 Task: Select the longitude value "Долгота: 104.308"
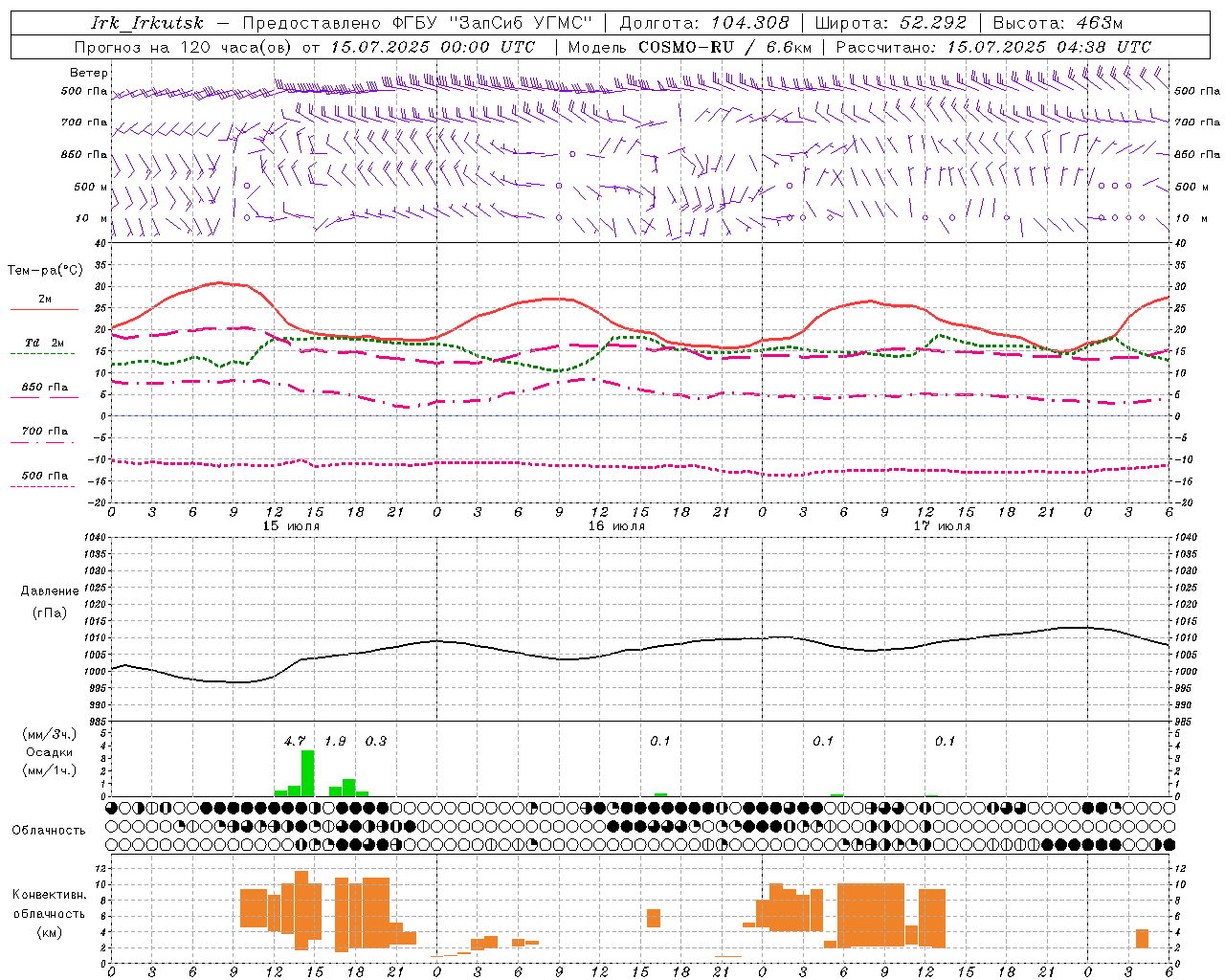pos(704,23)
